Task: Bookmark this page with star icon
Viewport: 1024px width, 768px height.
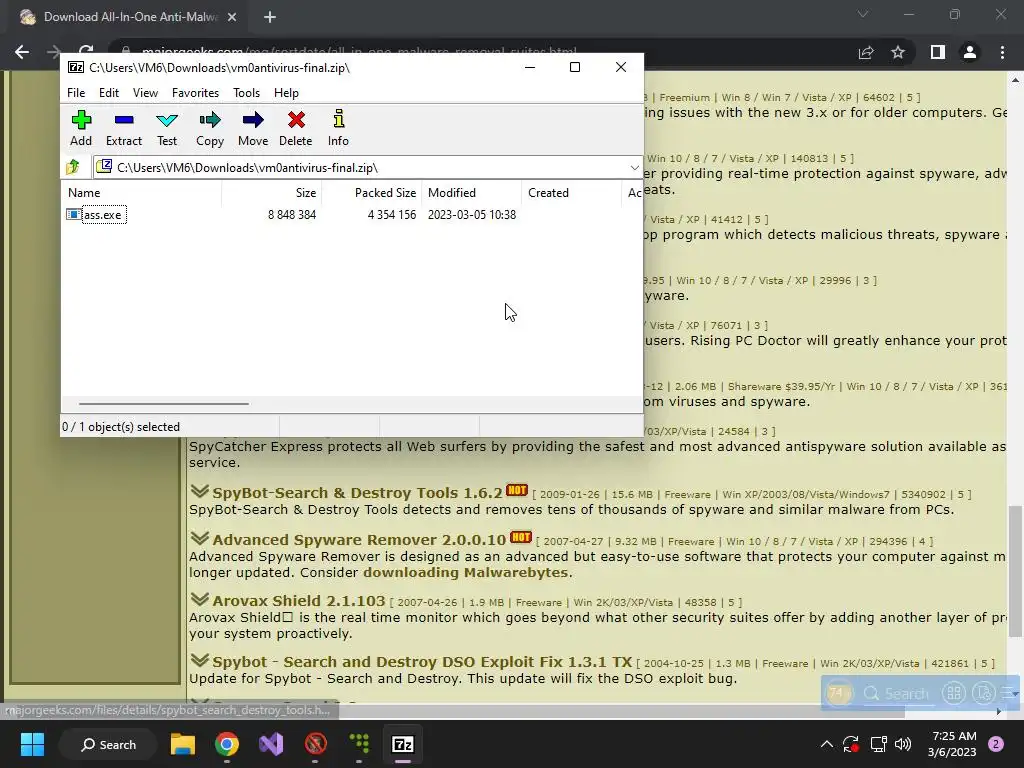Action: [898, 52]
